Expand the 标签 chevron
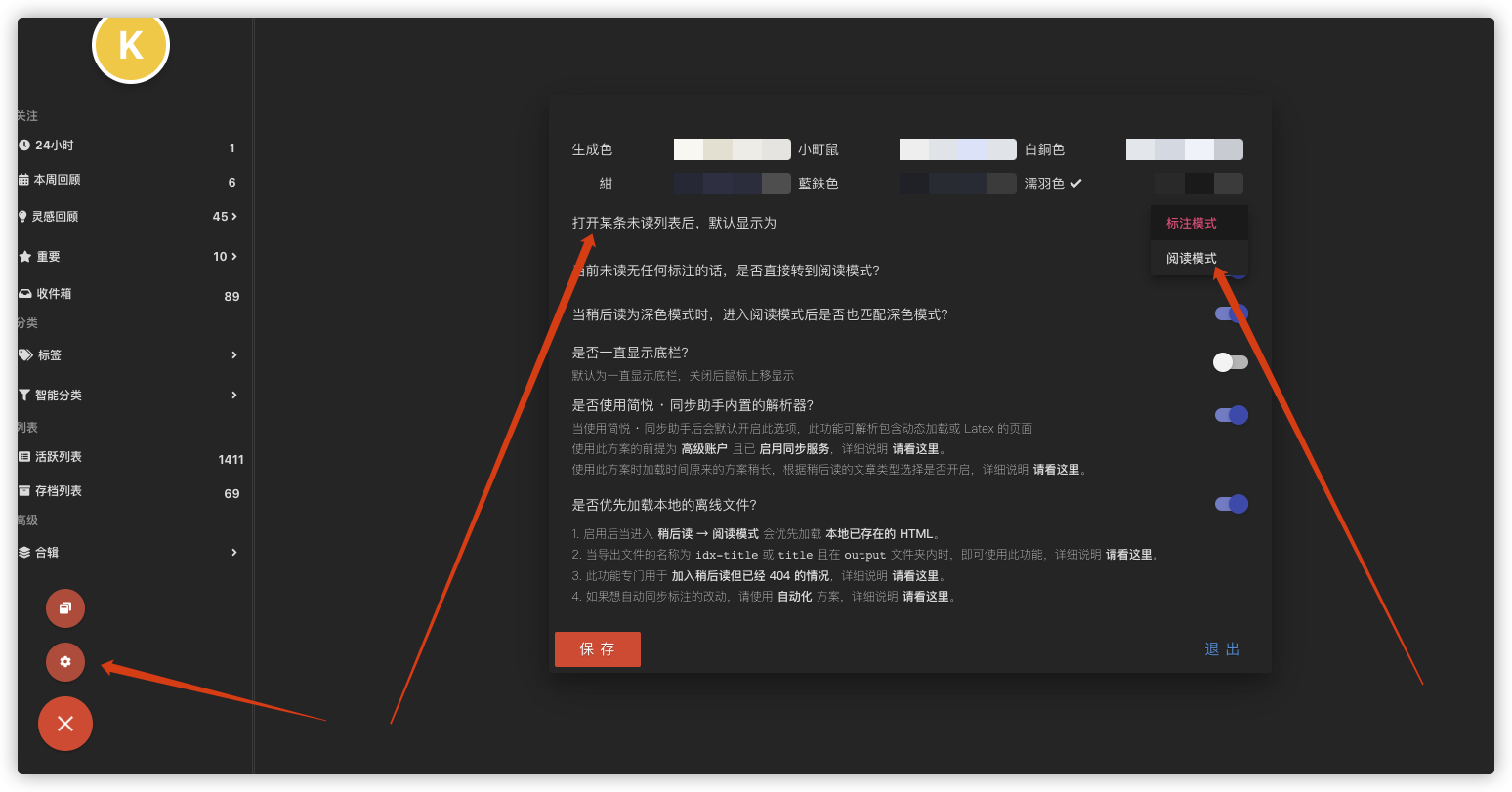The height and width of the screenshot is (792, 1512). (x=234, y=355)
